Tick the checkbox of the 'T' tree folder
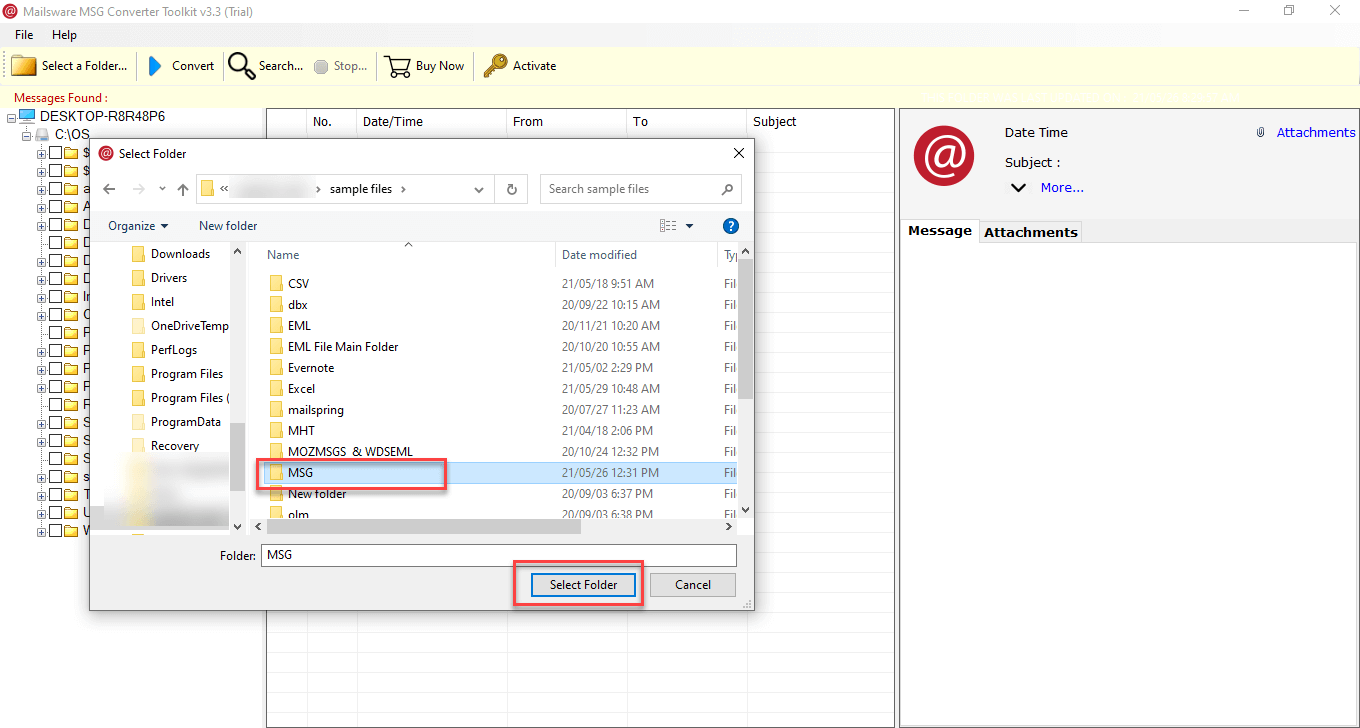 point(56,495)
